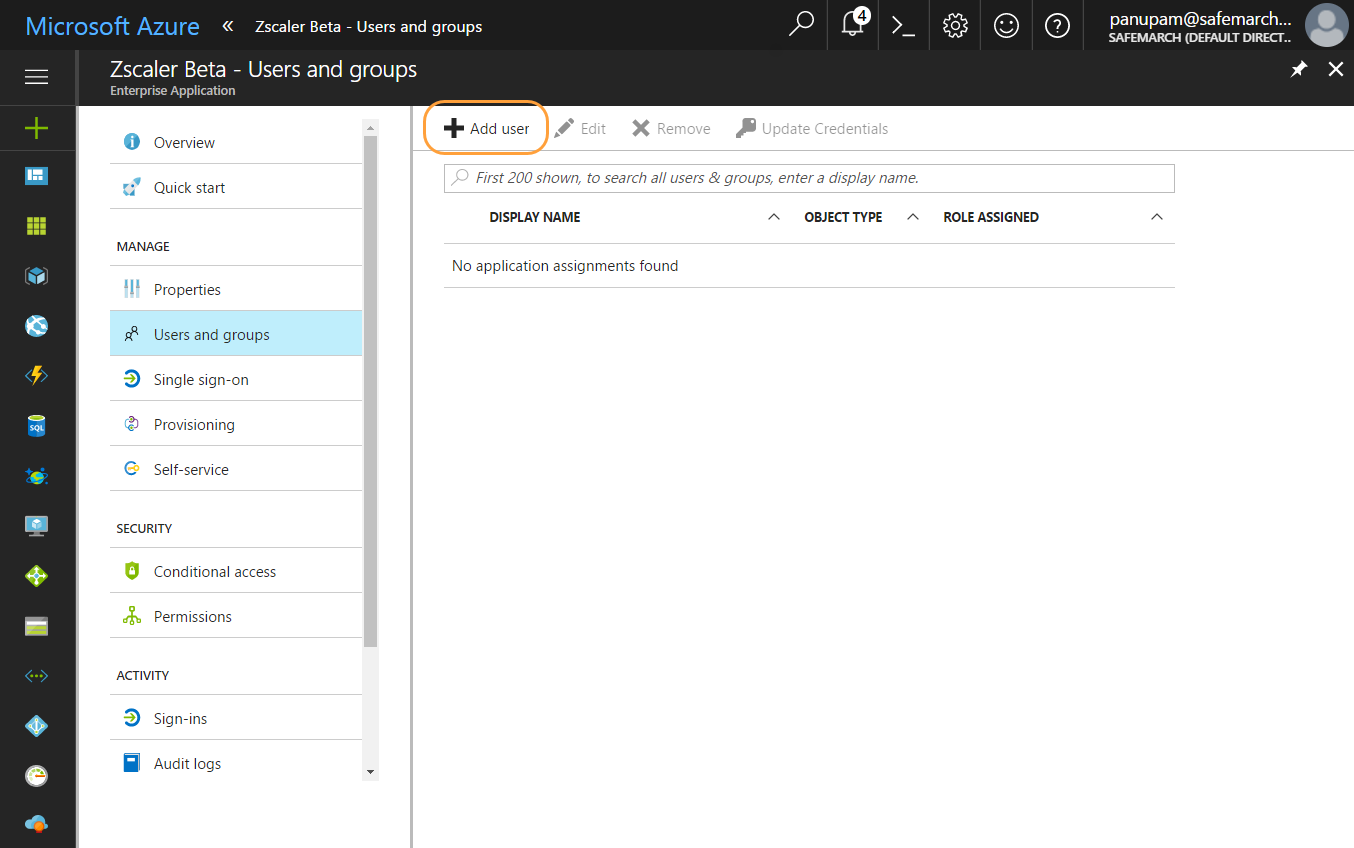The height and width of the screenshot is (848, 1354).
Task: Click the smiley feedback icon
Action: click(x=1006, y=25)
